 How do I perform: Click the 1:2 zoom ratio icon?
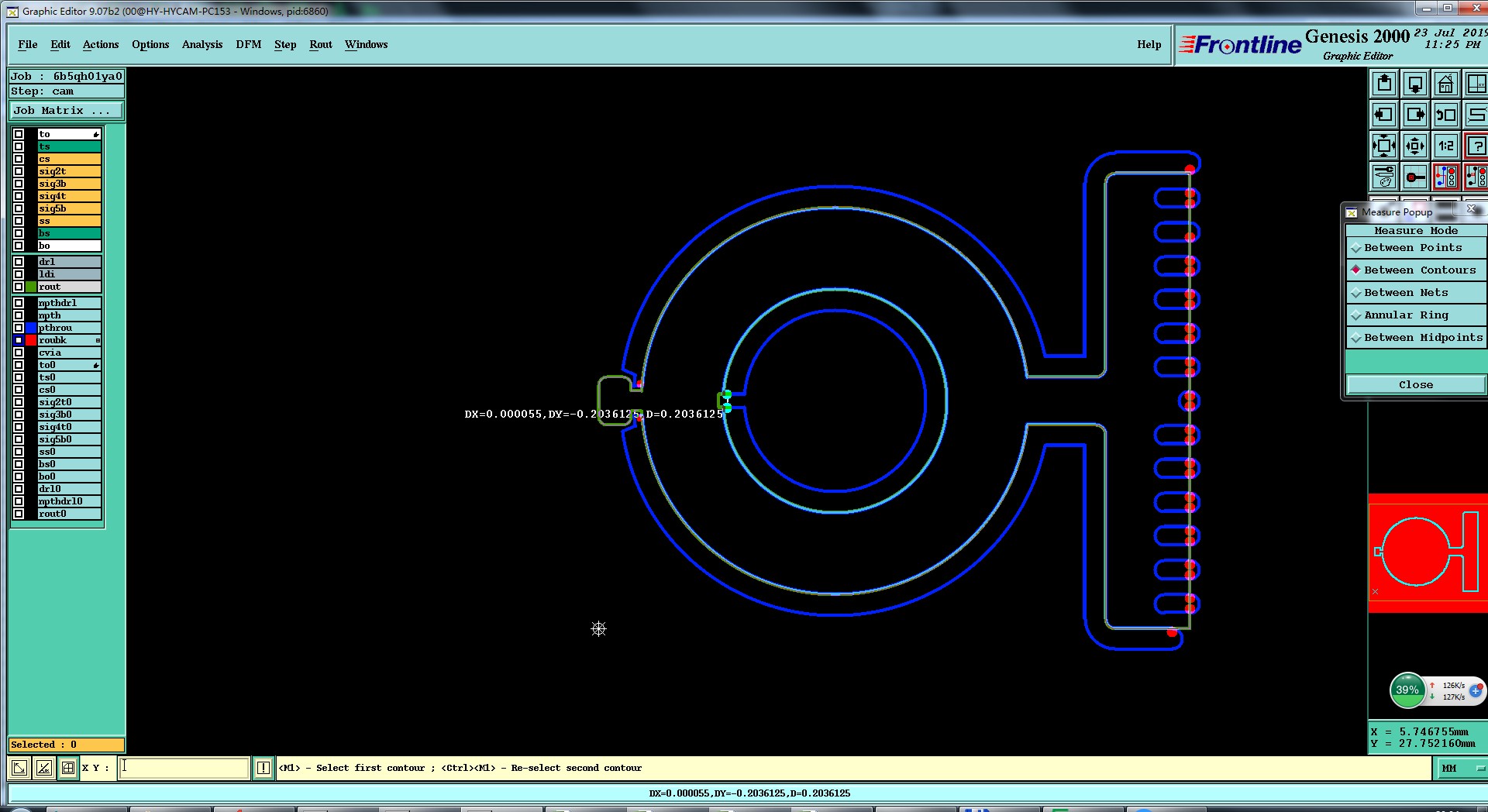[1446, 146]
